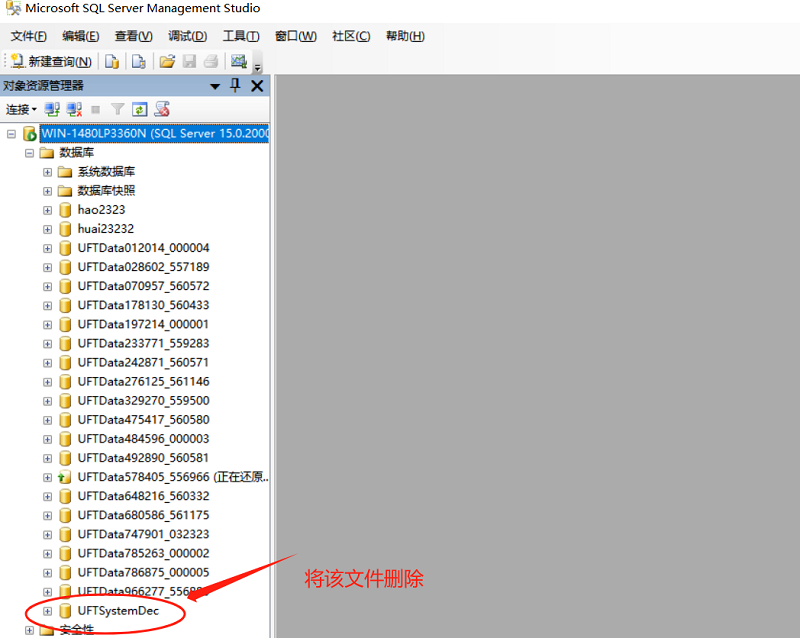
Task: Click the Database Engine Query toolbar icon
Action: click(112, 62)
